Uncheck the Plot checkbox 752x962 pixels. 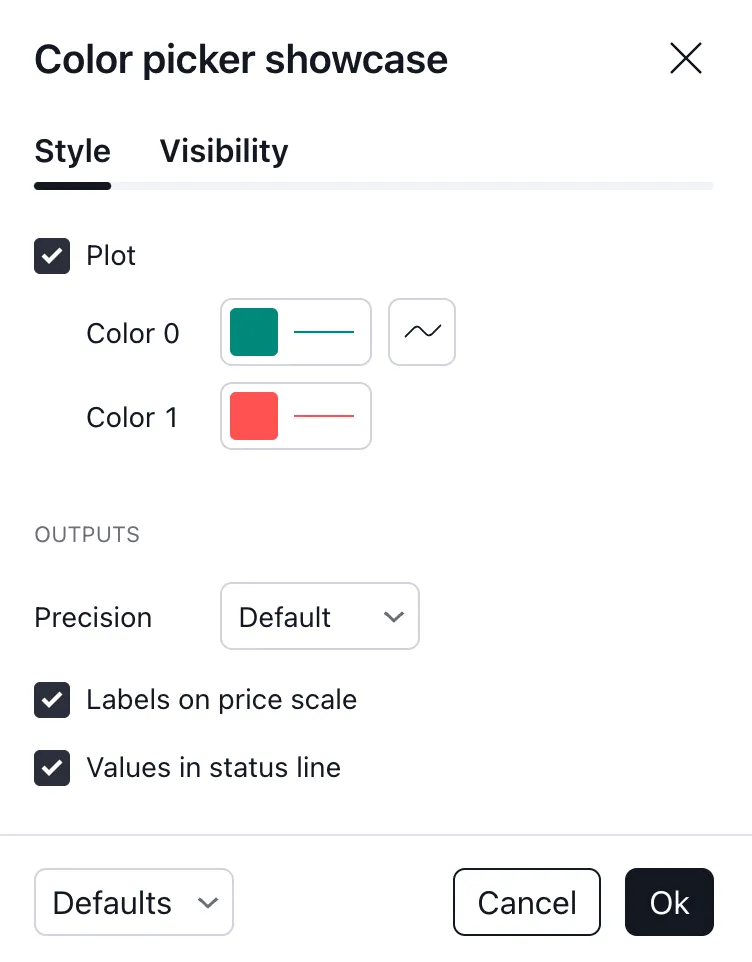(52, 256)
